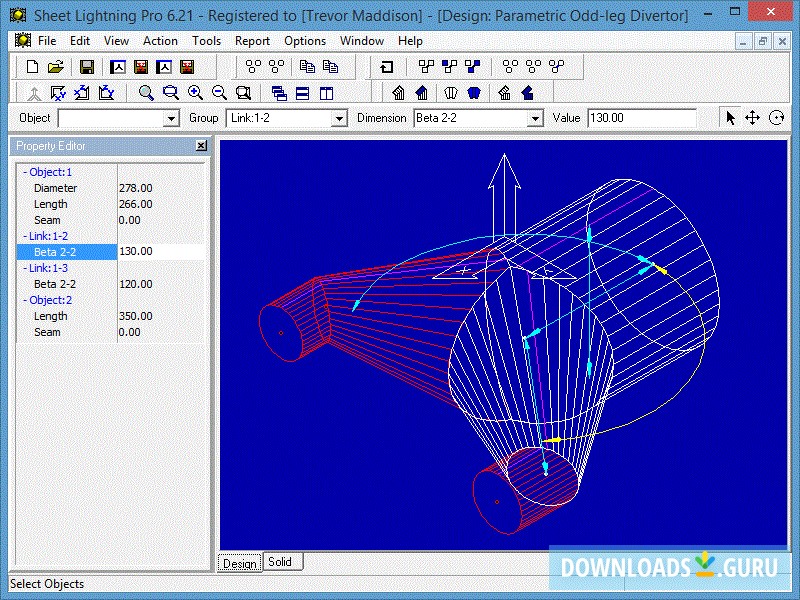800x600 pixels.
Task: Open an existing design file
Action: [x=58, y=67]
